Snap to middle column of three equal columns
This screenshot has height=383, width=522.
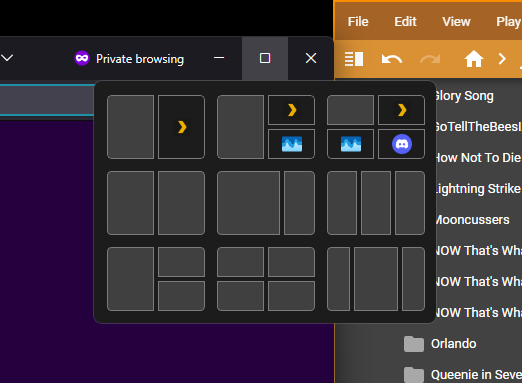[376, 203]
